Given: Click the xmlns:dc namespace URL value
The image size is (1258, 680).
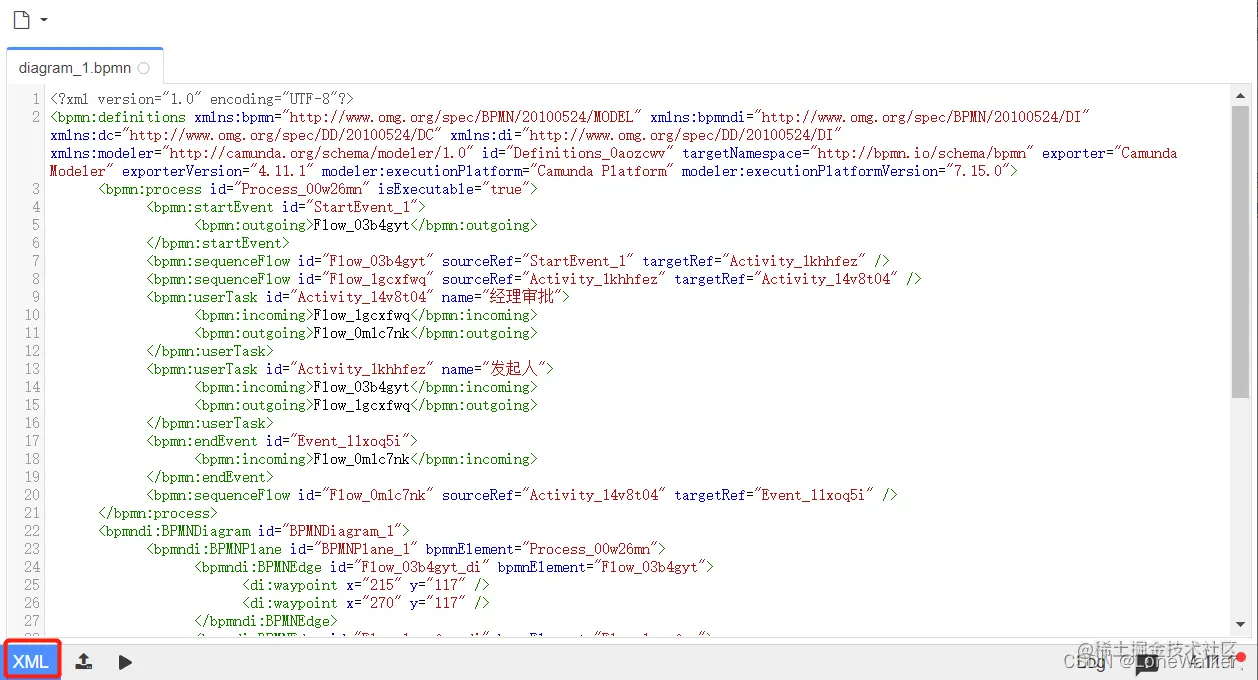Looking at the screenshot, I should coord(282,135).
